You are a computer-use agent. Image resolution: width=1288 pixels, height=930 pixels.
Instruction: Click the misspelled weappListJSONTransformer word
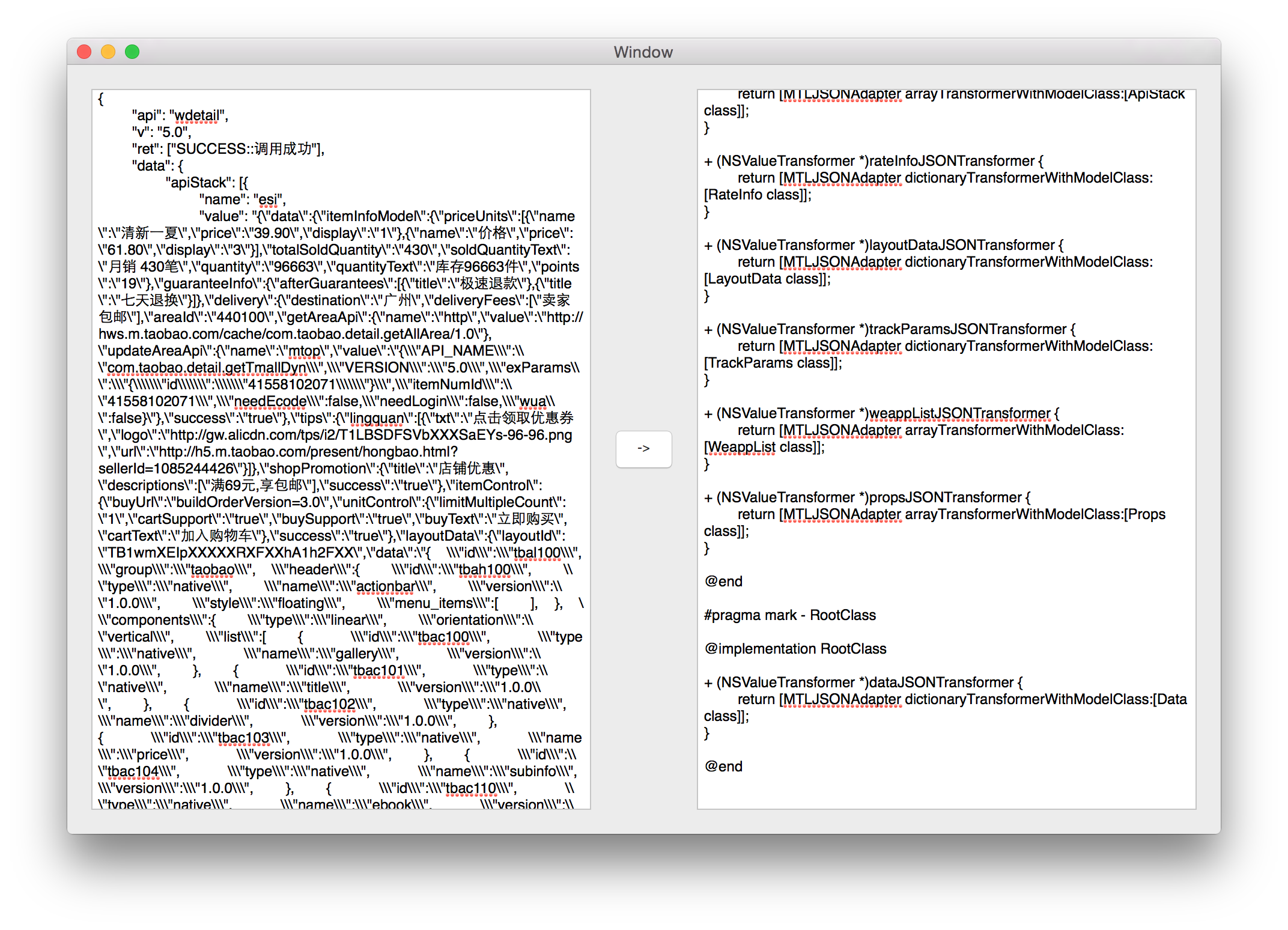(959, 413)
